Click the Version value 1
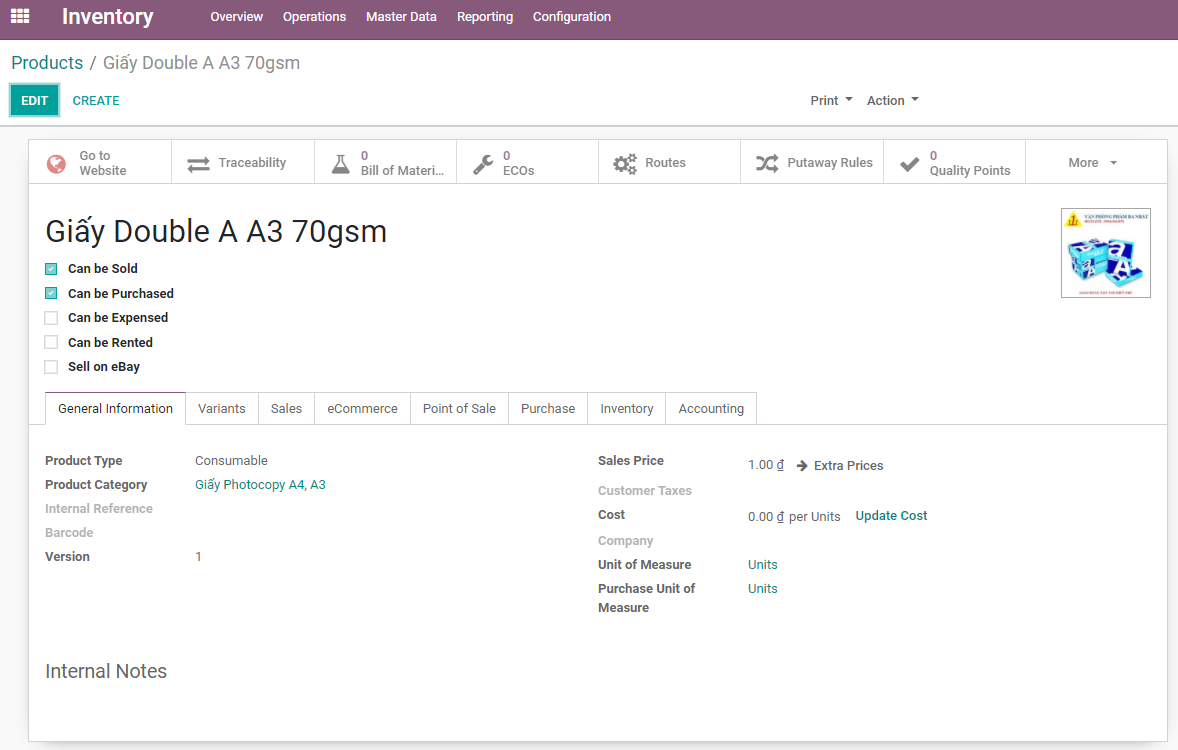 pos(198,557)
